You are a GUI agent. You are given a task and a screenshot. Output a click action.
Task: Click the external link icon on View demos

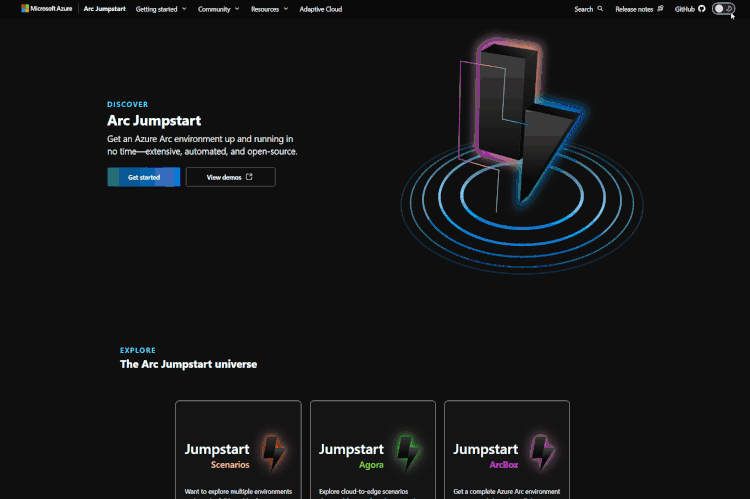[x=249, y=177]
